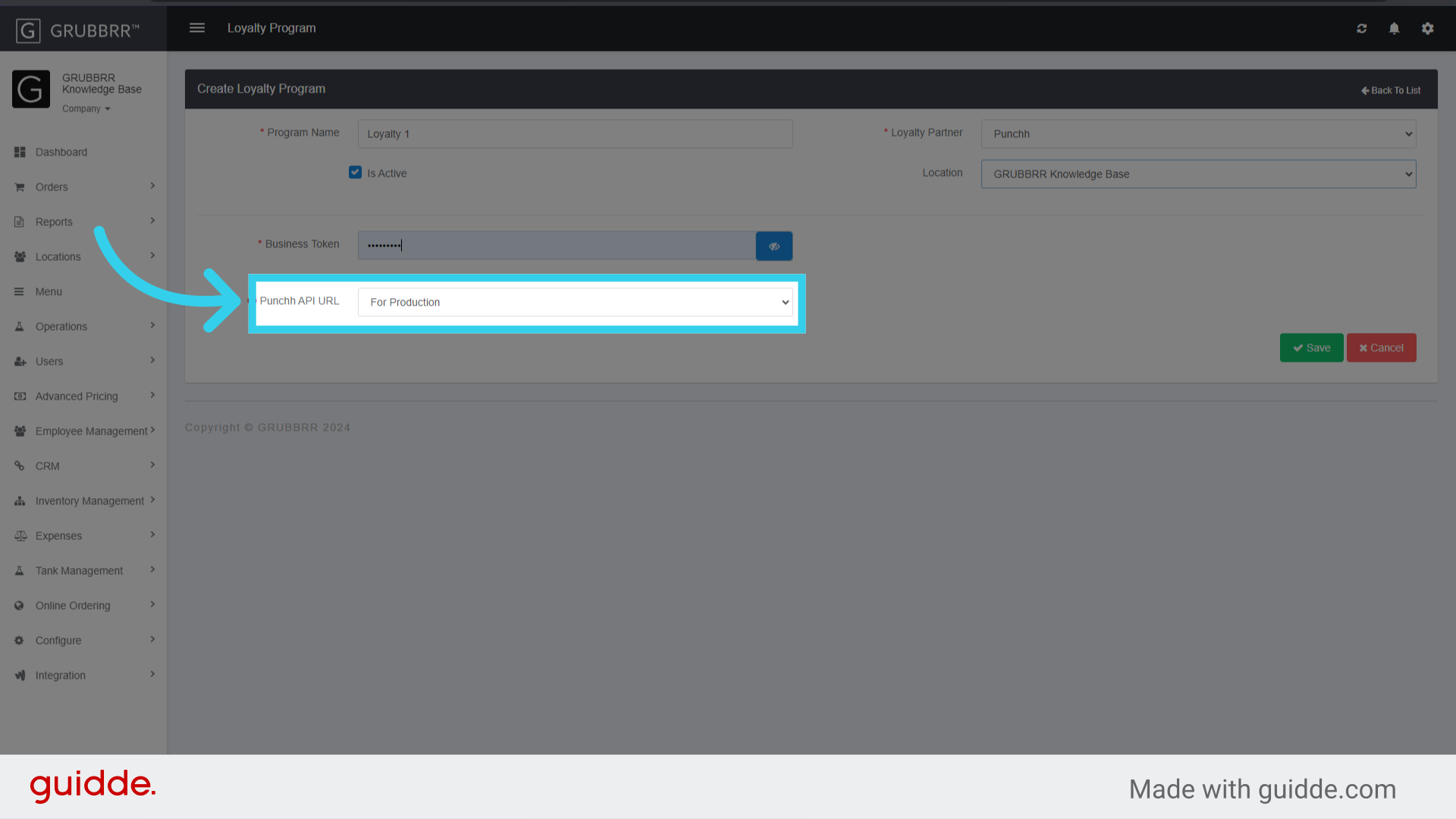Click the Locations group icon

point(20,257)
